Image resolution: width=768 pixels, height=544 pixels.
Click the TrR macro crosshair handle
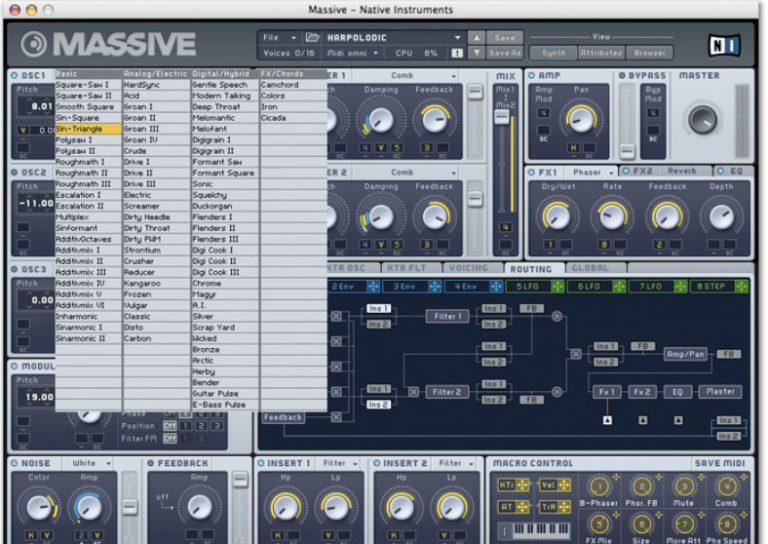point(564,507)
